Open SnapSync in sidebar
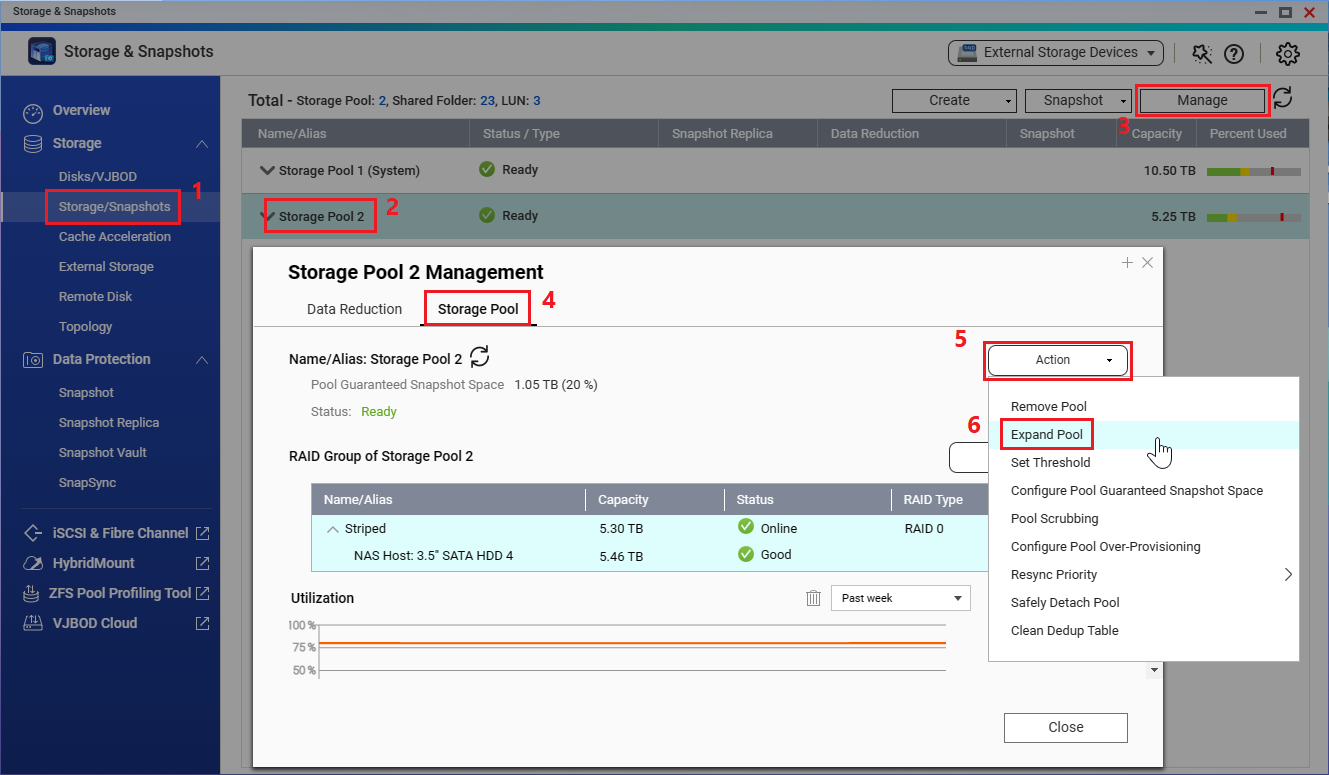1329x775 pixels. pyautogui.click(x=87, y=482)
